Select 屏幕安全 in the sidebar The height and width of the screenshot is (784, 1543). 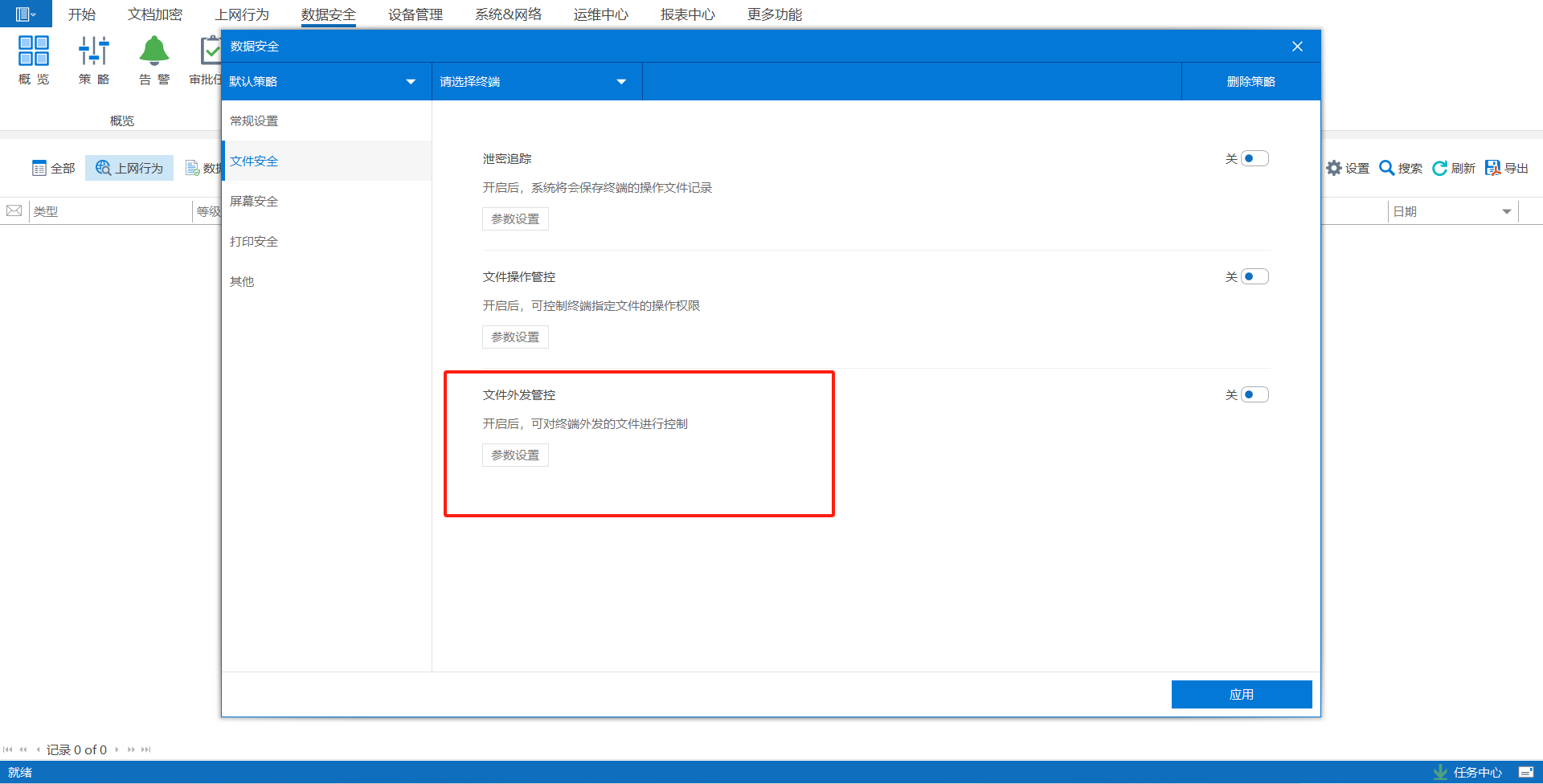point(326,201)
